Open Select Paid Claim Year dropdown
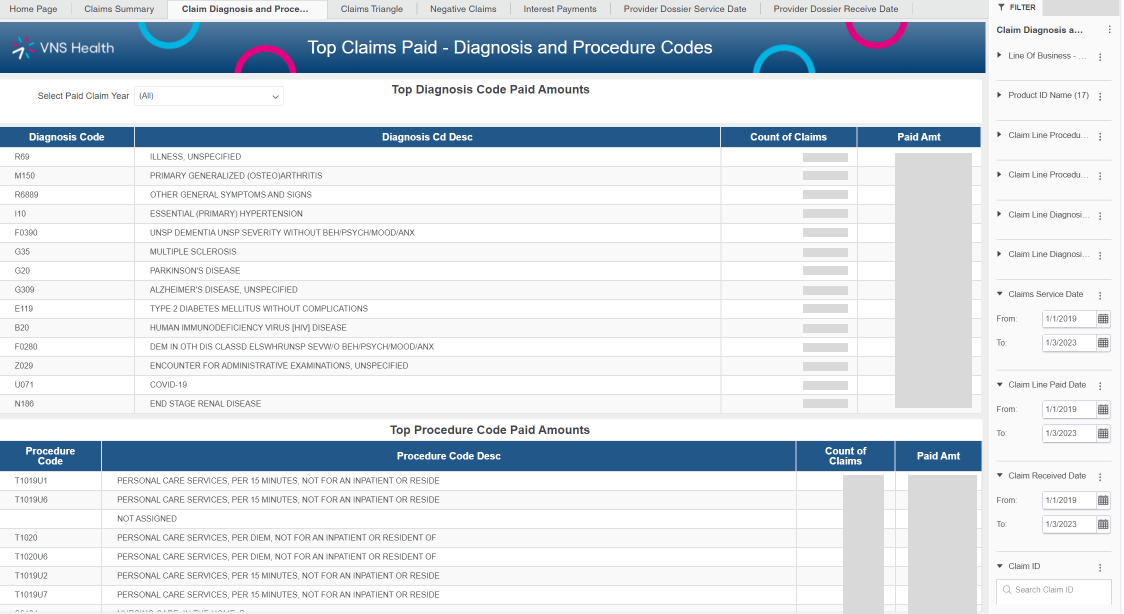 pos(209,96)
